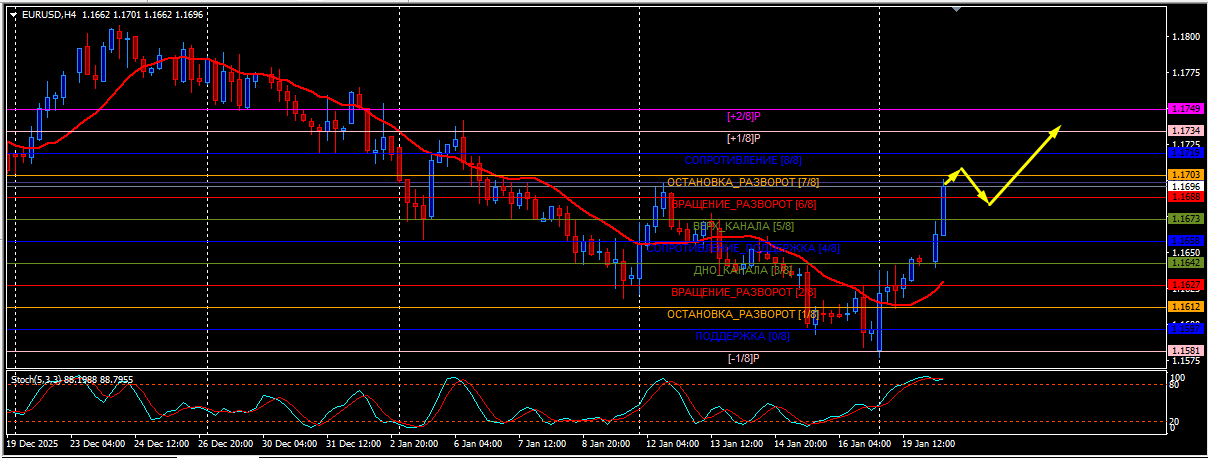
Task: Select the ДНО_КАНАЛА [3/8] label
Action: tap(743, 270)
